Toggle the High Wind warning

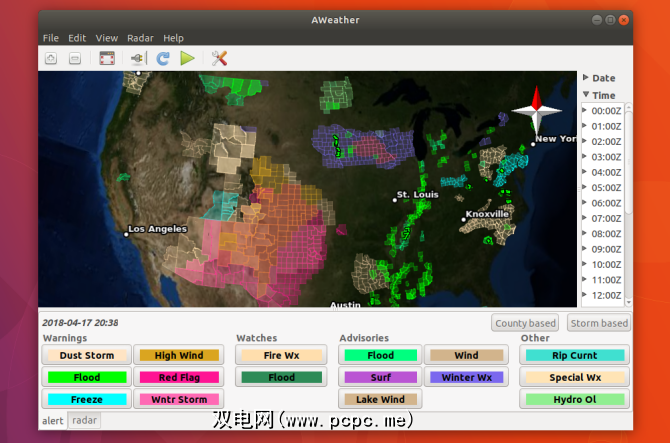[x=179, y=355]
